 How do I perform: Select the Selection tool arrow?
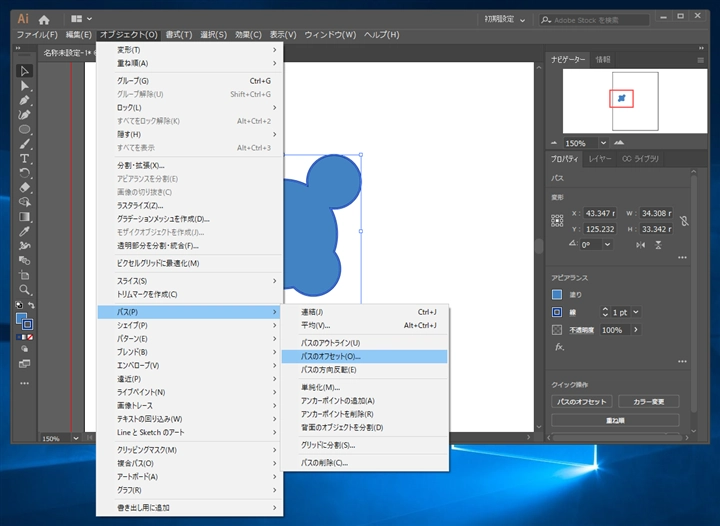24,71
